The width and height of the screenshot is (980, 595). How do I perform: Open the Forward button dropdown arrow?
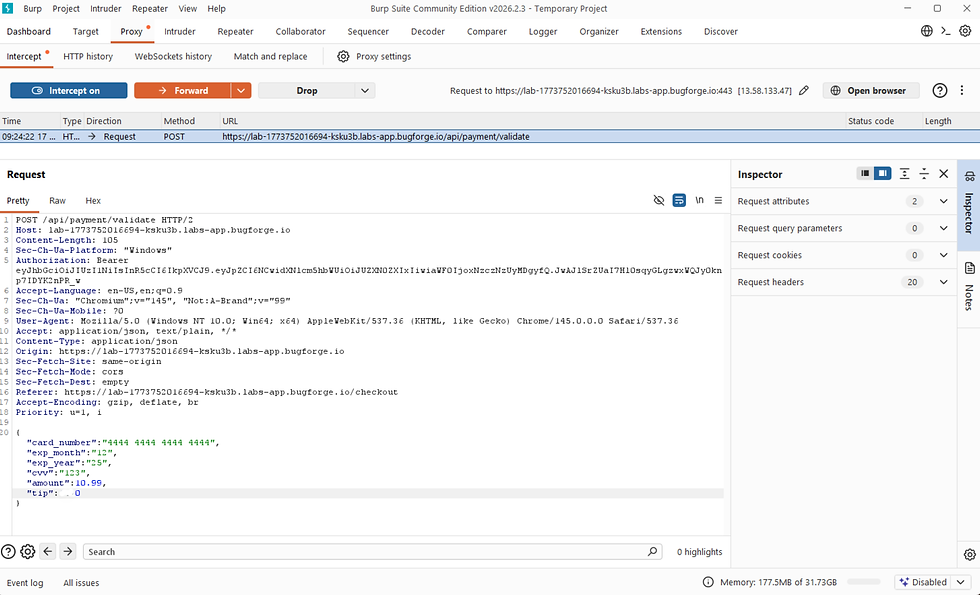click(x=241, y=91)
